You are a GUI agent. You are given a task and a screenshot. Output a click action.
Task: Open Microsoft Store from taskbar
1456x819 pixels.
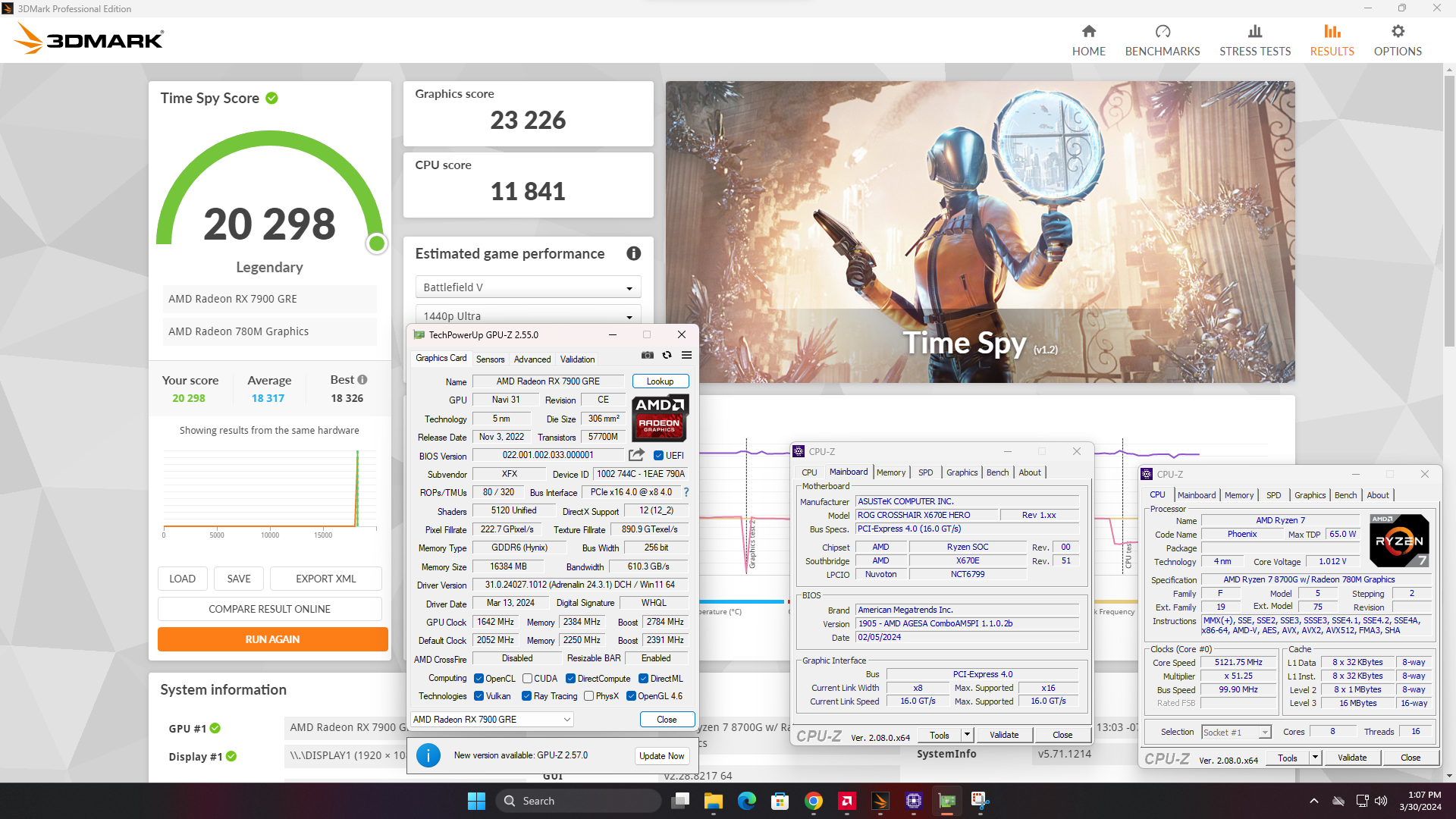pos(780,801)
